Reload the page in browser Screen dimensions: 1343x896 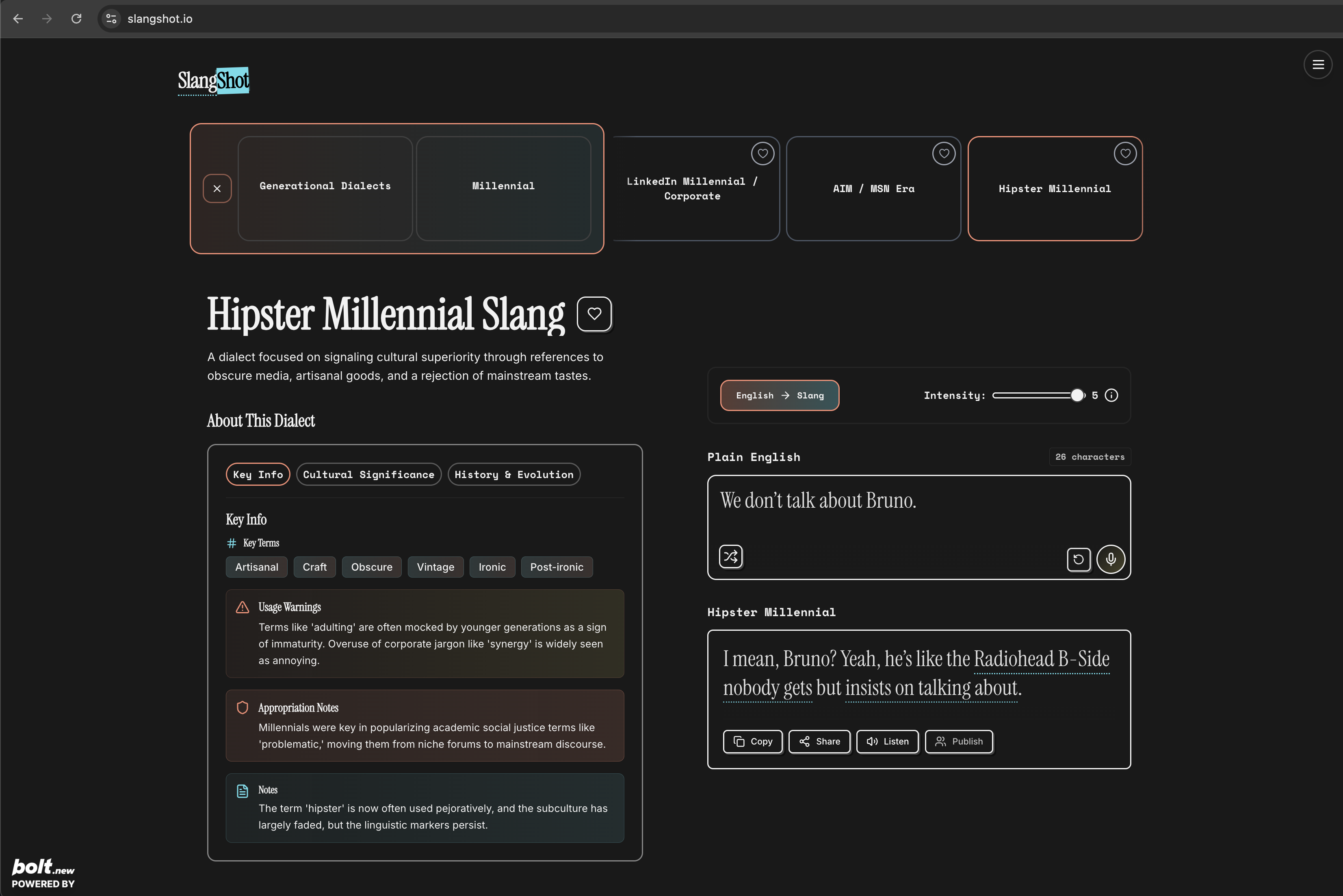coord(76,19)
